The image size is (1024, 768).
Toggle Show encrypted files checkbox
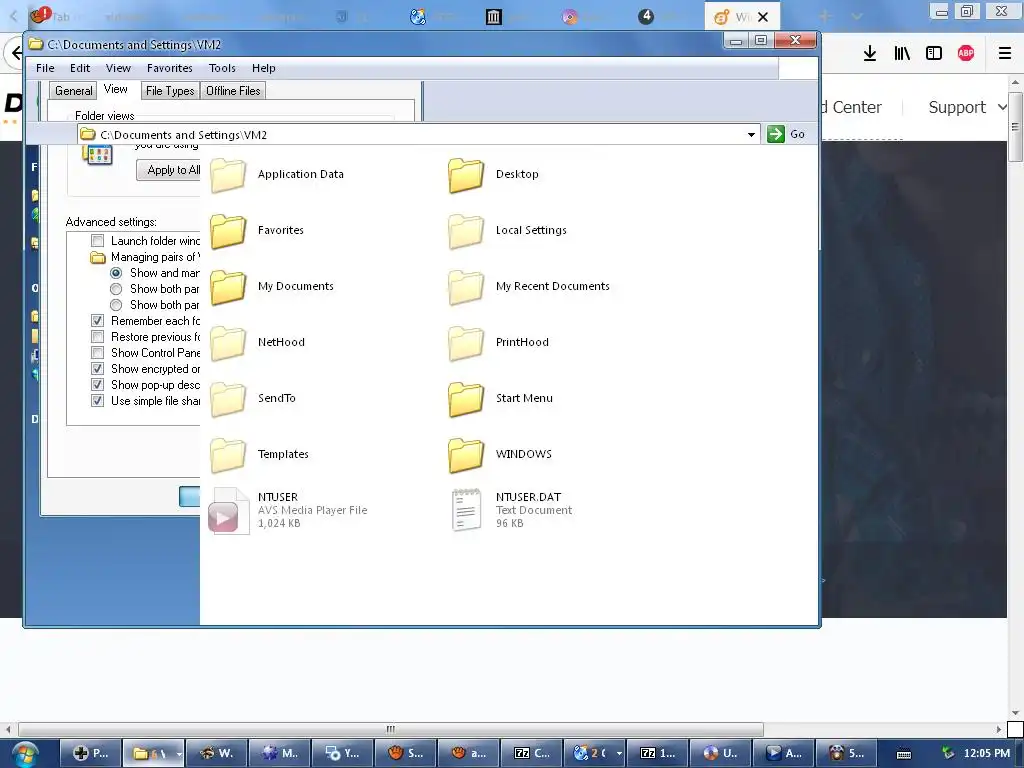(x=97, y=369)
